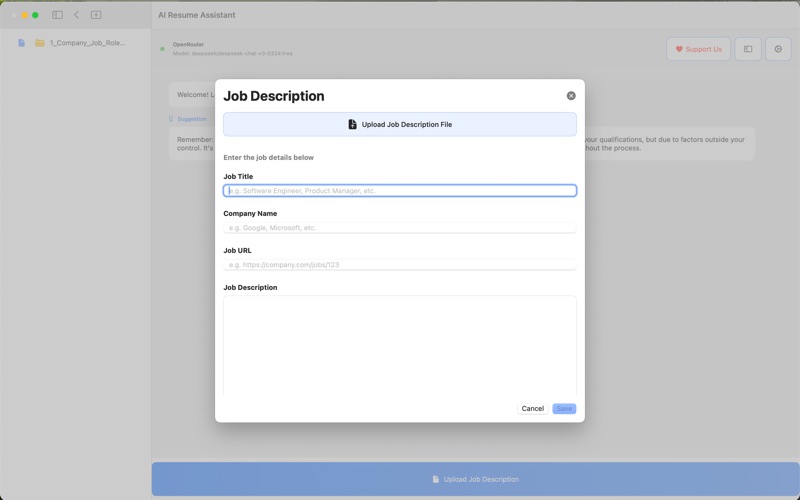Click the green OpenRouter status dot

pos(163,49)
